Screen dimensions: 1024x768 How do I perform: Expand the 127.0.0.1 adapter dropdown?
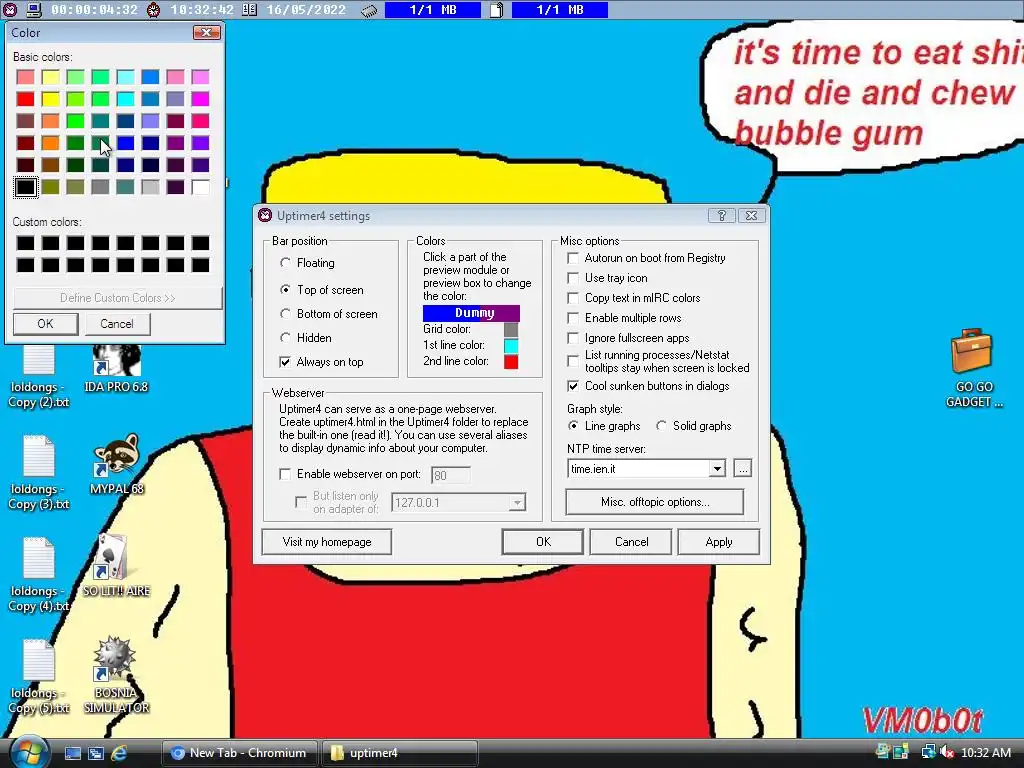[x=517, y=502]
